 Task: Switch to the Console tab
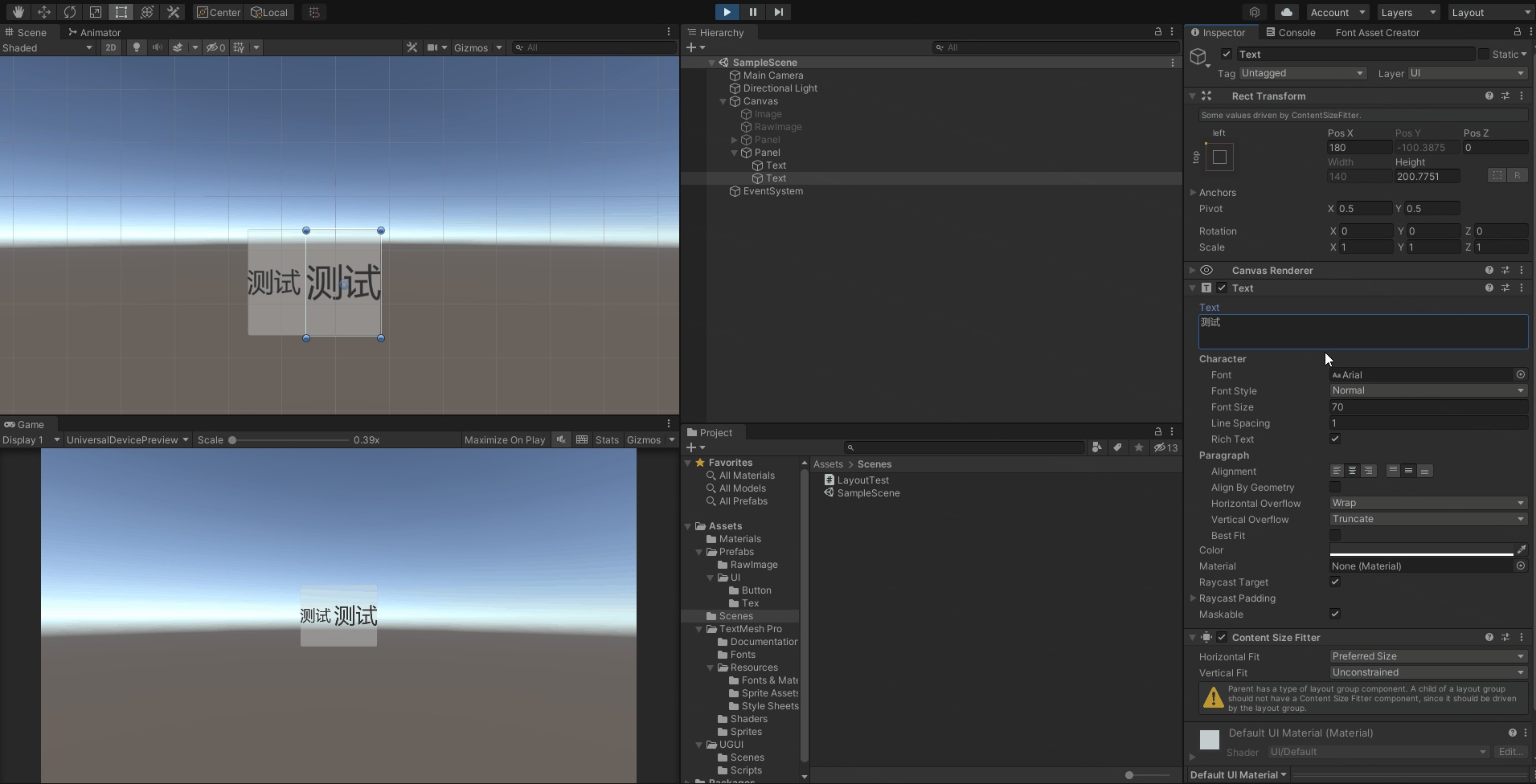click(1292, 32)
